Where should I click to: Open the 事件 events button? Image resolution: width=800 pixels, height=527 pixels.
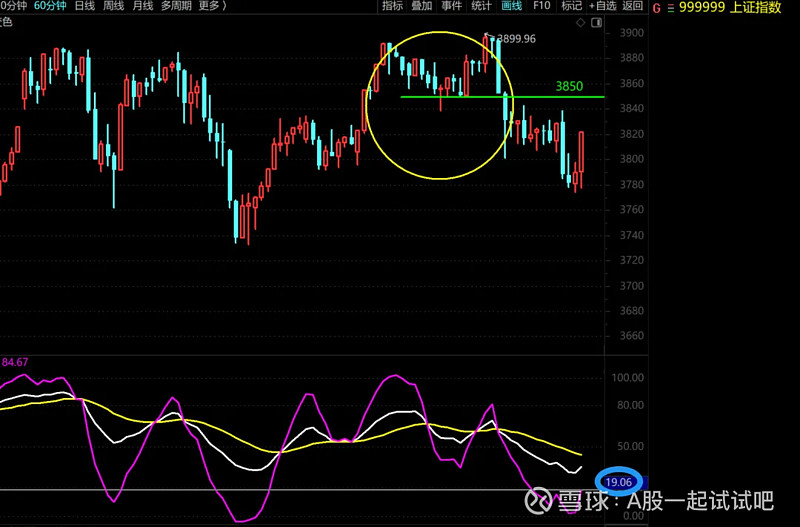click(x=452, y=6)
